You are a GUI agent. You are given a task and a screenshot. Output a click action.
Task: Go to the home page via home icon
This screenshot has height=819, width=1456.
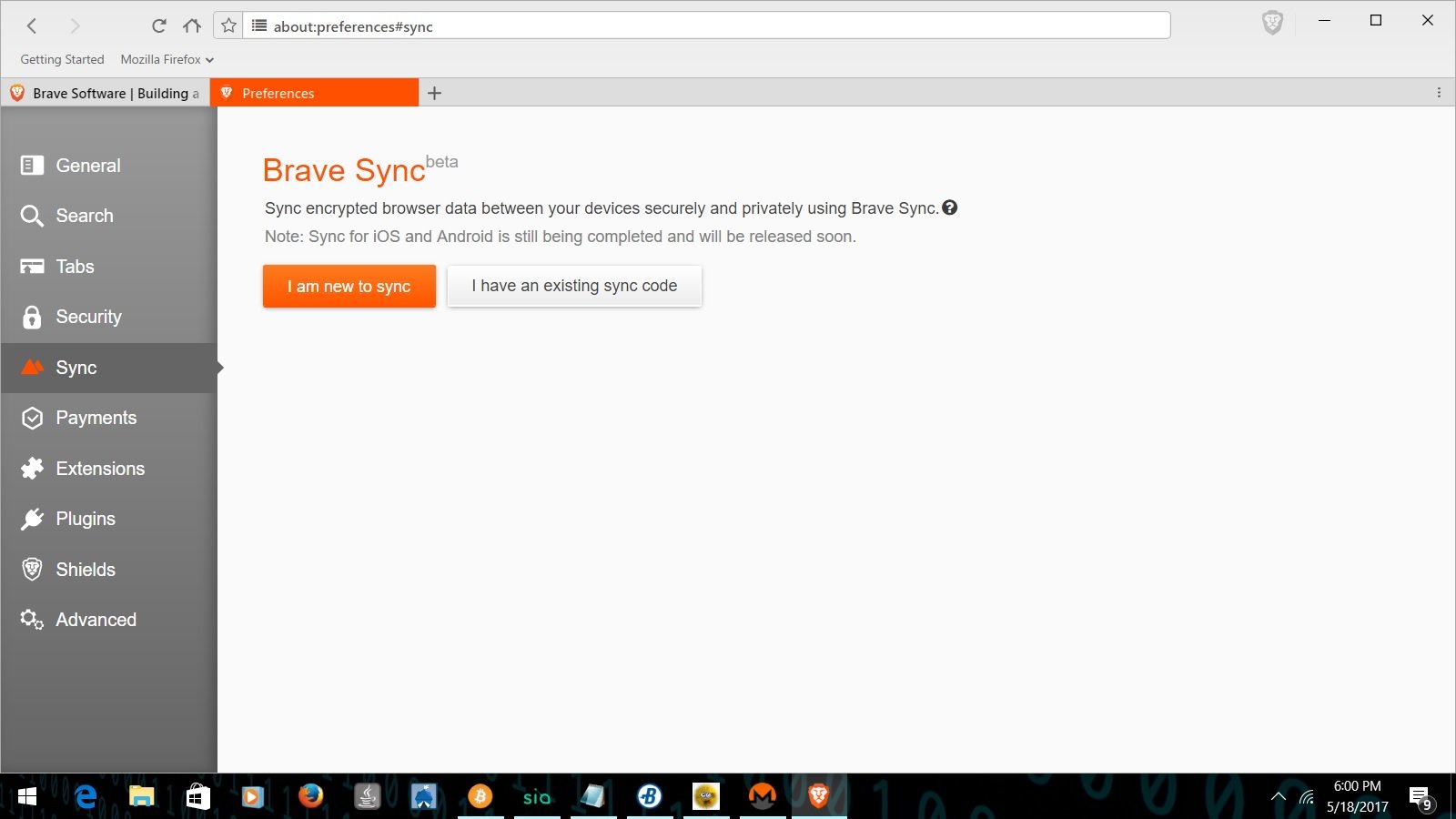pyautogui.click(x=192, y=25)
